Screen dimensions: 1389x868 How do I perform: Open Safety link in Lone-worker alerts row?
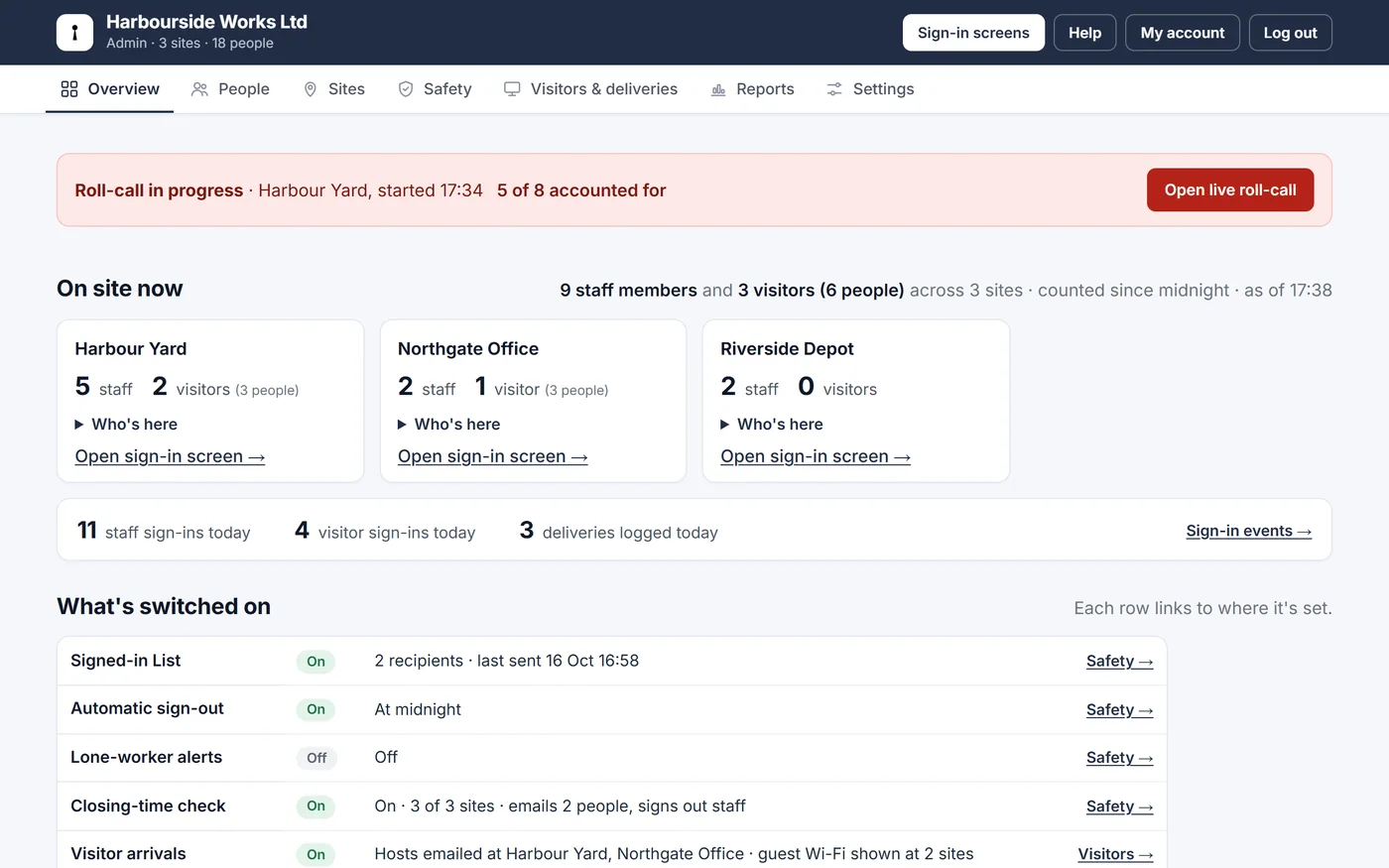pos(1119,758)
